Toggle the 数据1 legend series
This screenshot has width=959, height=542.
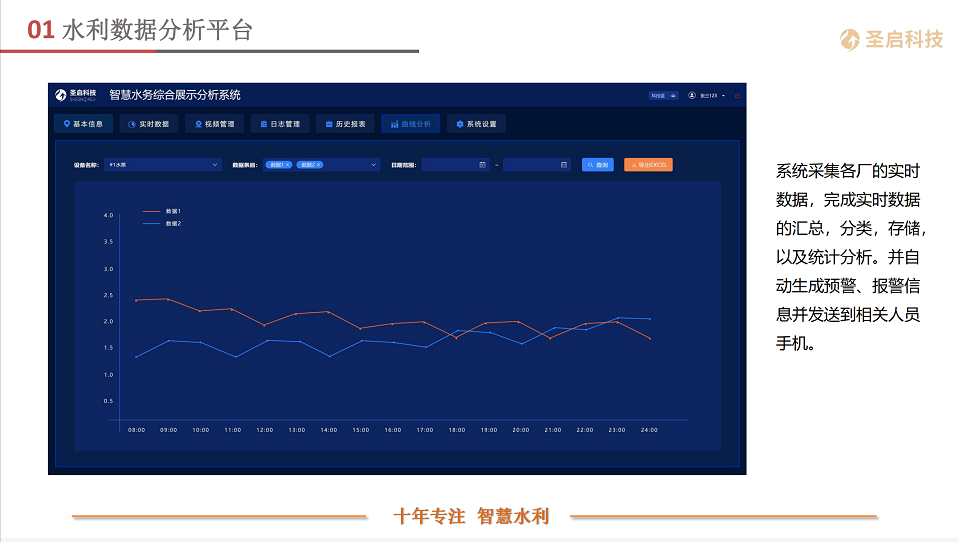(162, 211)
